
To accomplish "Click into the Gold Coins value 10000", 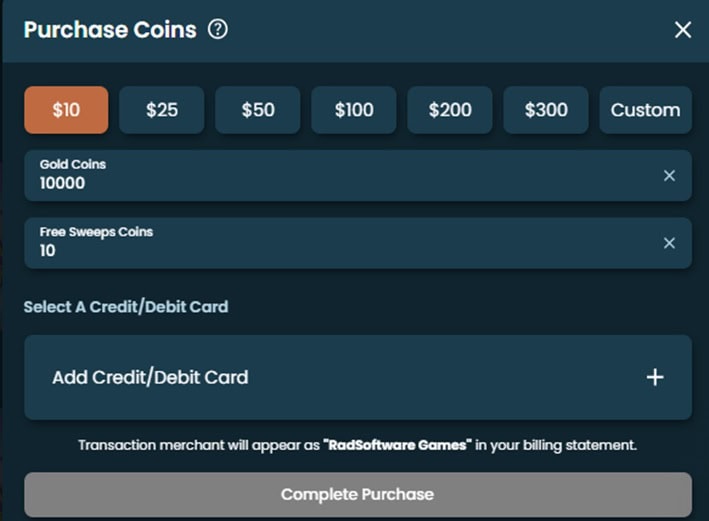I will pyautogui.click(x=63, y=183).
